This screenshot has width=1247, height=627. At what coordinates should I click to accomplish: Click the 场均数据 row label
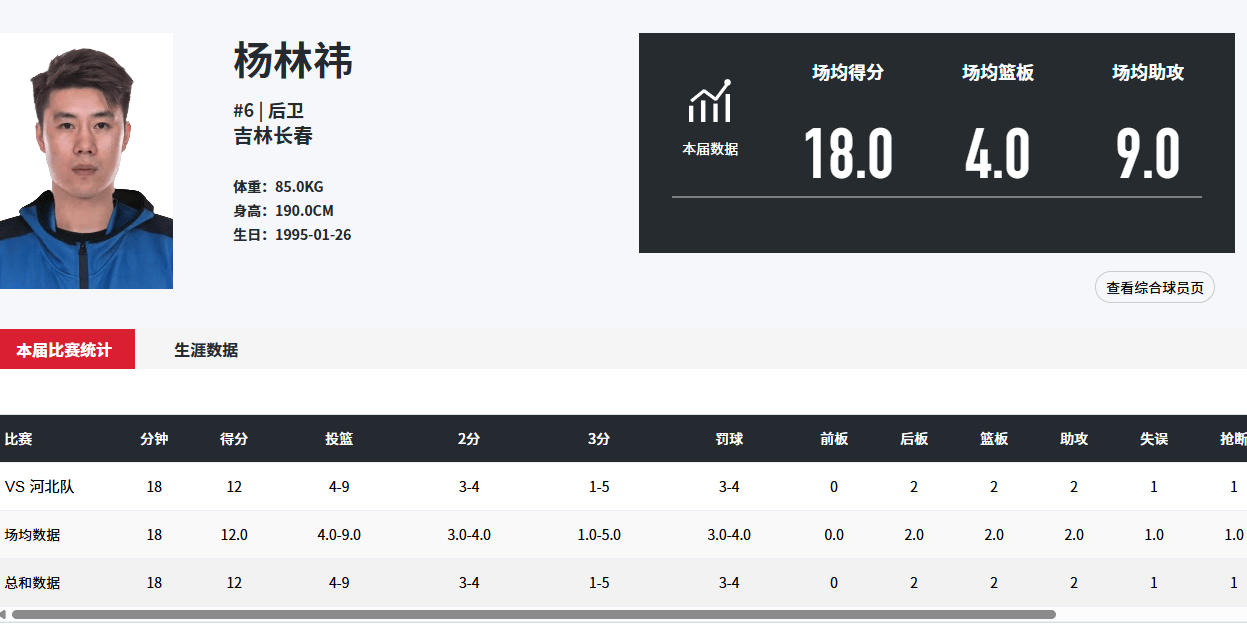tap(33, 535)
